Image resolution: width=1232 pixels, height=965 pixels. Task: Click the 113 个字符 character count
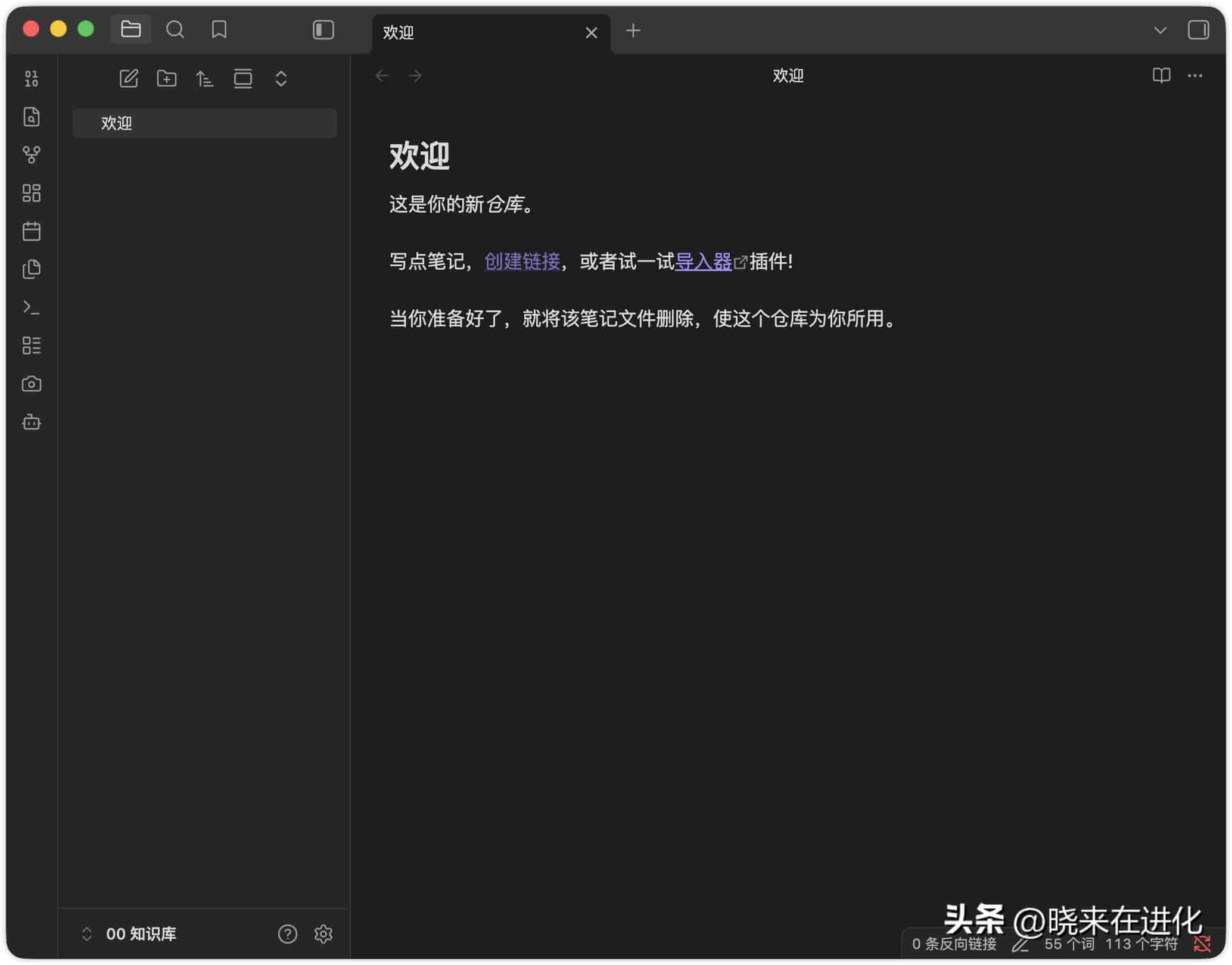1141,944
